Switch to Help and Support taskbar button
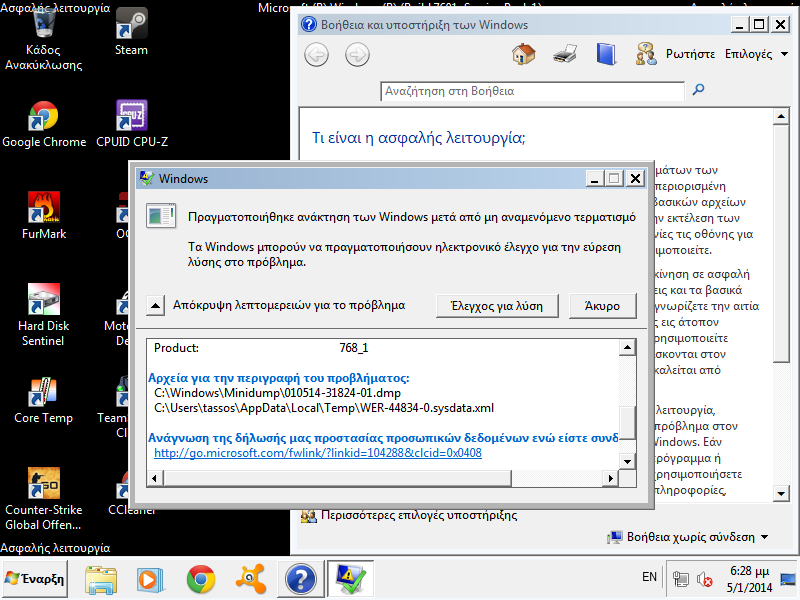Viewport: 800px width, 600px height. [301, 579]
